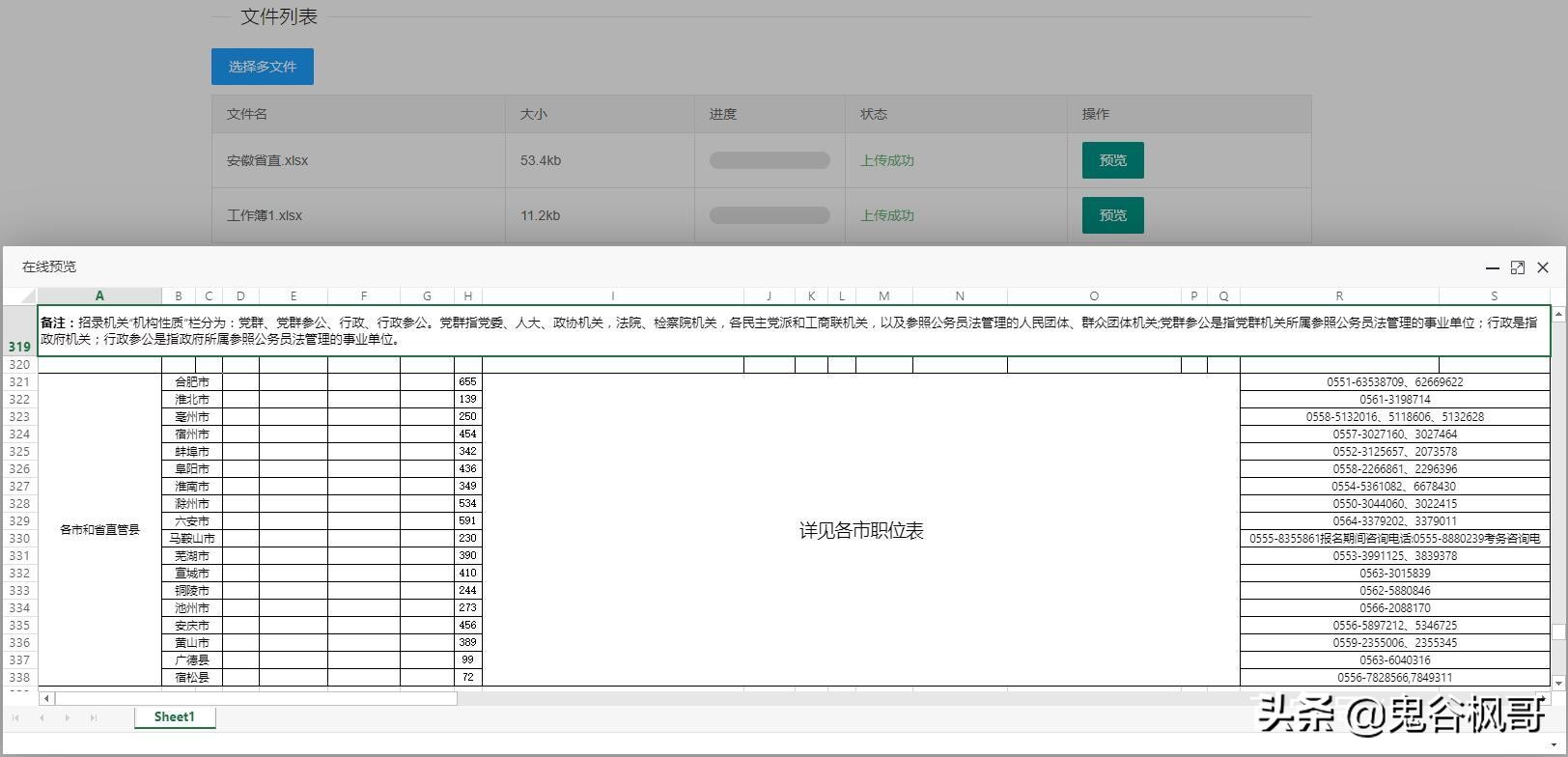Select column S header
The height and width of the screenshot is (757, 1568).
[1494, 295]
